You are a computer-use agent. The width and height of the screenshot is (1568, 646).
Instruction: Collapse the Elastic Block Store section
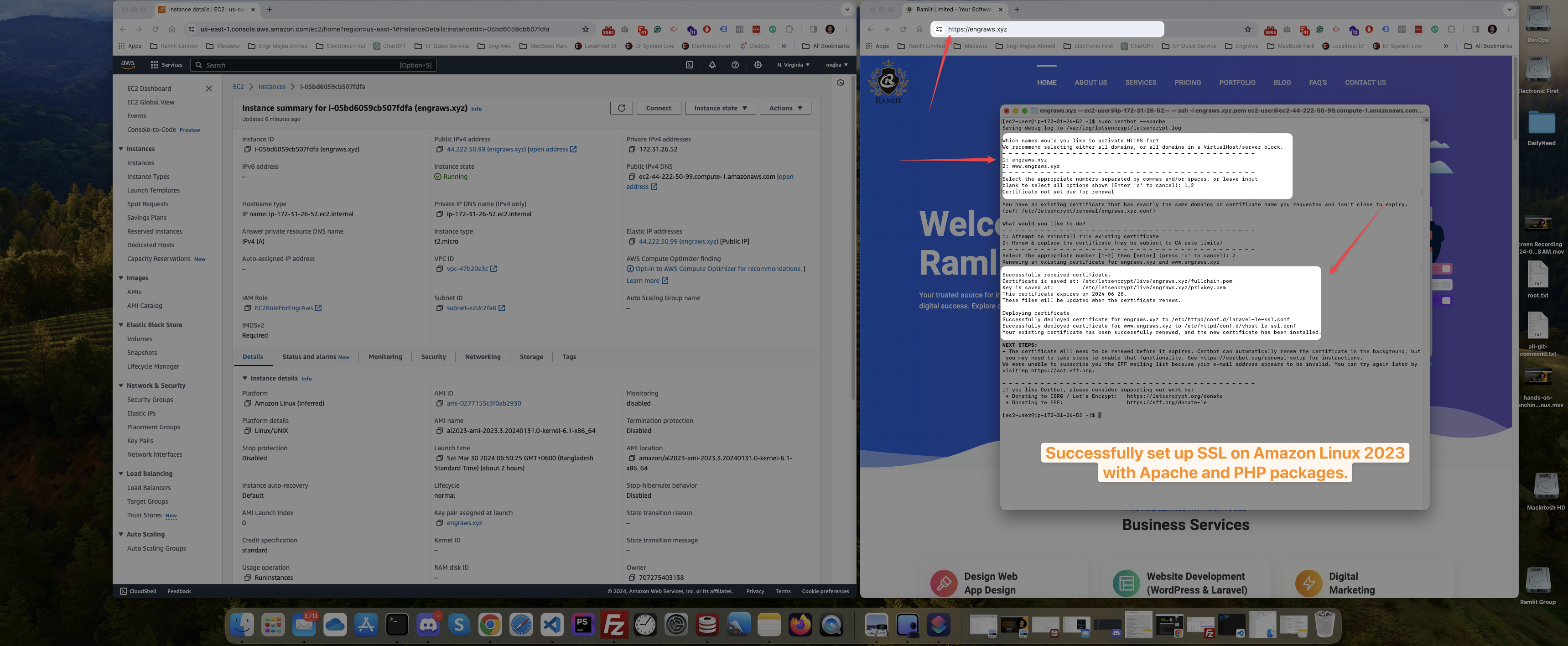pos(120,324)
